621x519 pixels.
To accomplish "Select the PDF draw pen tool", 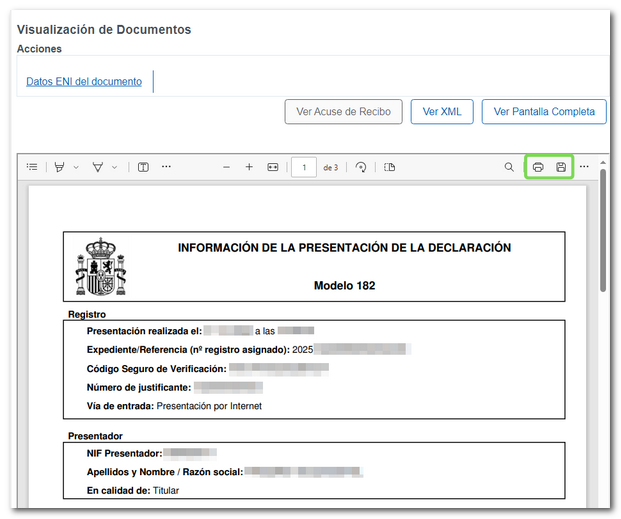I will click(x=98, y=167).
